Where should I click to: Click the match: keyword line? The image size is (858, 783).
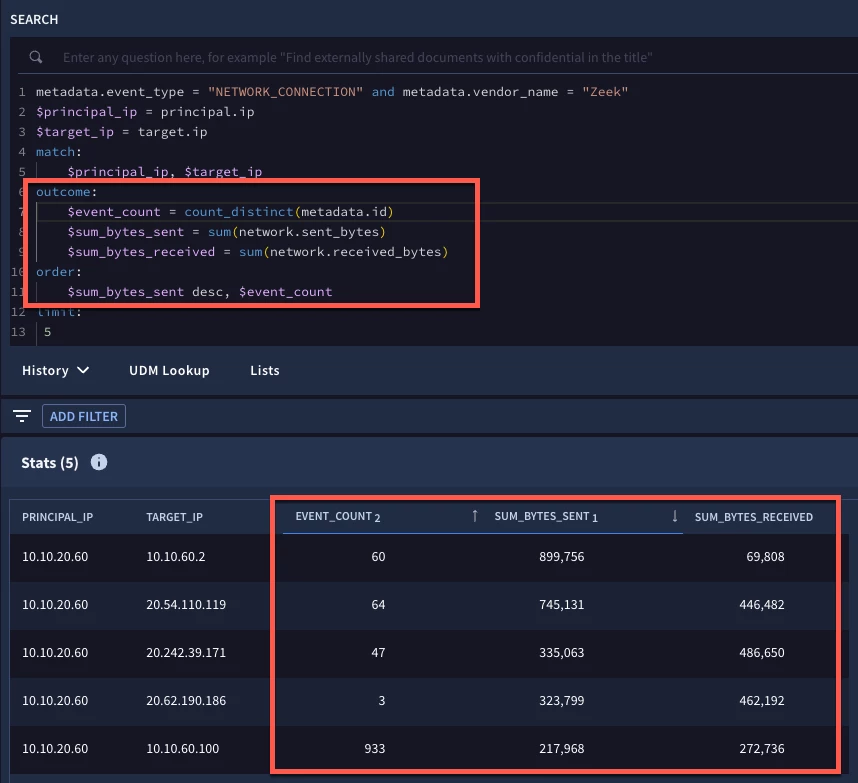(59, 152)
